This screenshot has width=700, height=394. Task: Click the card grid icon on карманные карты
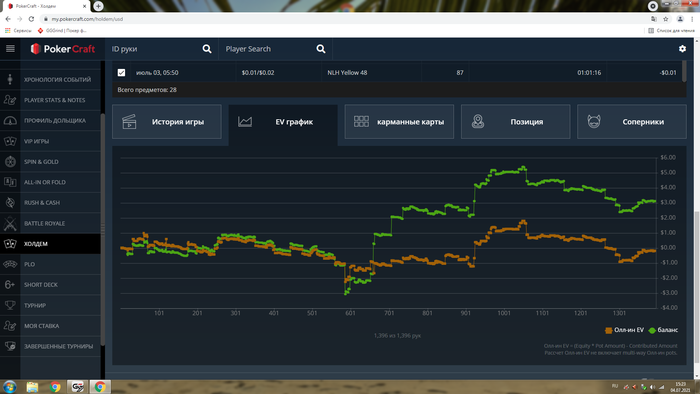[361, 121]
